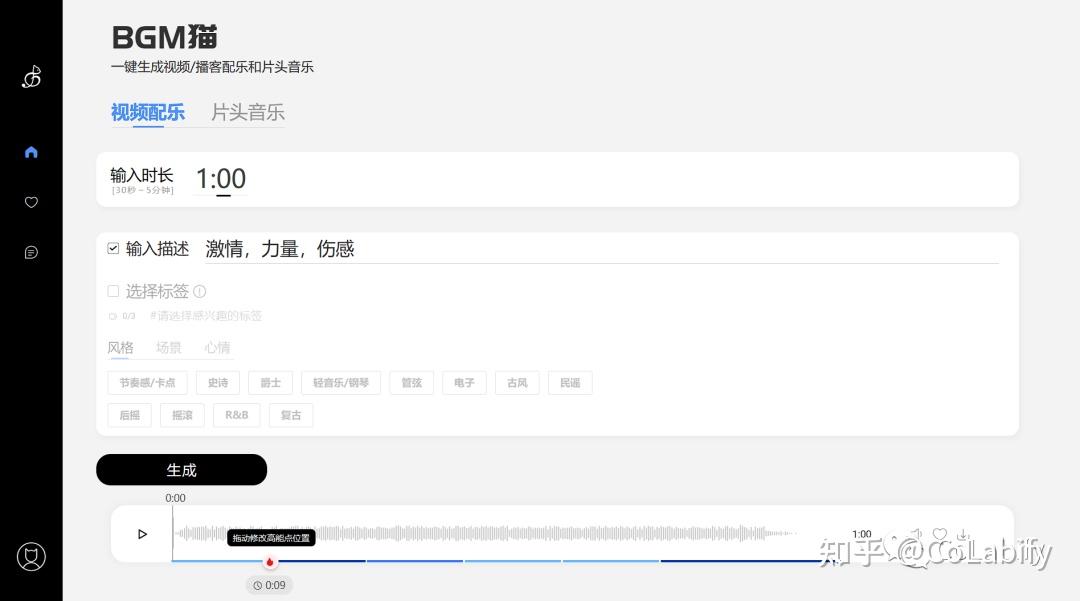Screen dimensions: 1080x601
Task: Select the Home icon in the sidebar
Action: coord(31,151)
